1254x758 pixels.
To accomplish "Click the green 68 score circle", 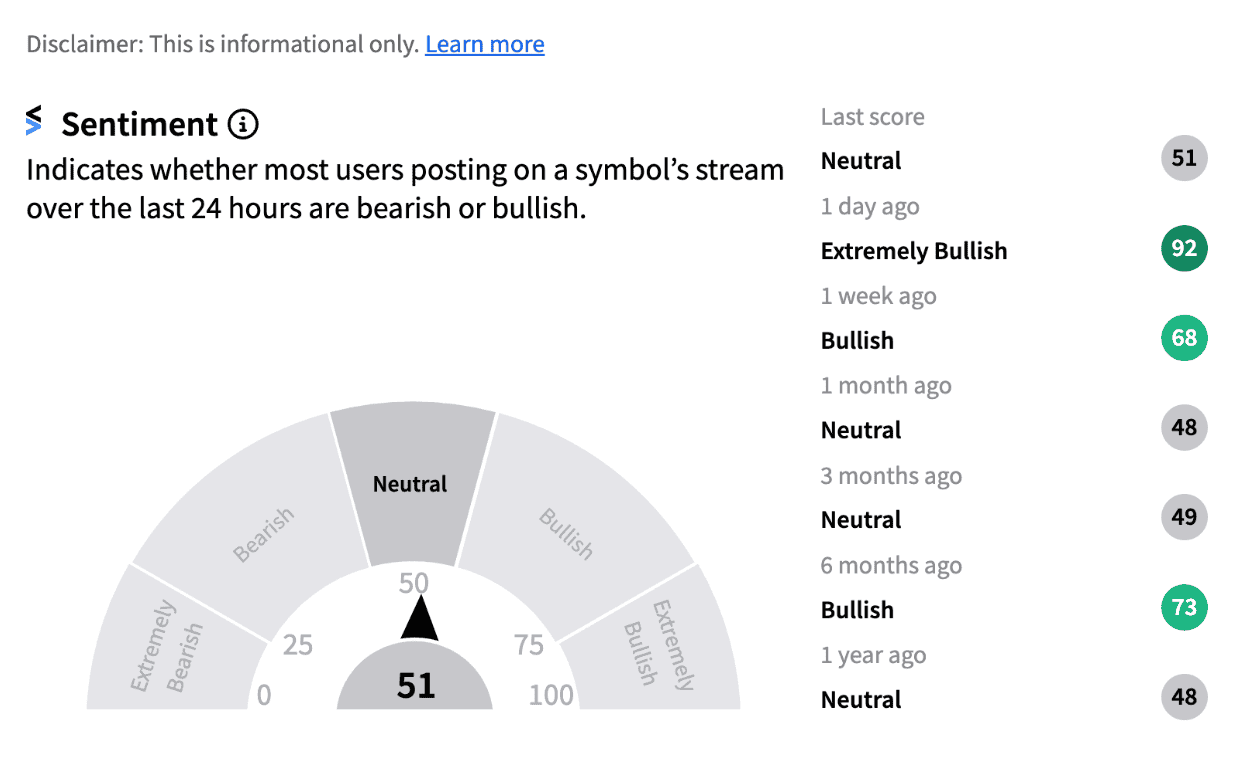I will click(x=1183, y=338).
